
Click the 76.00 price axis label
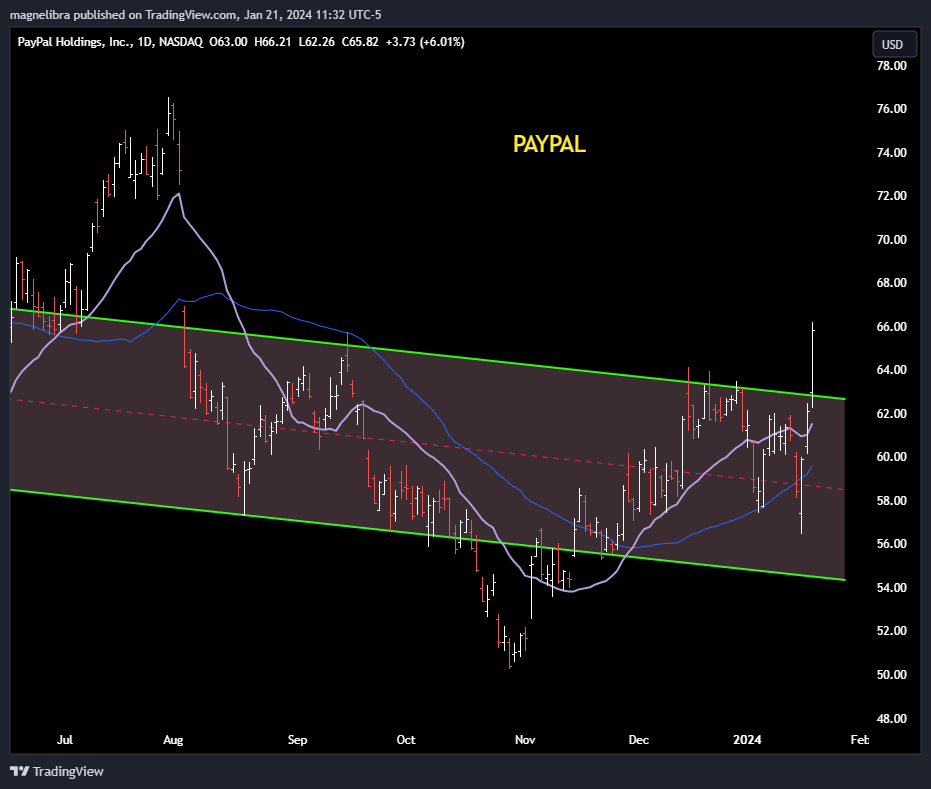pyautogui.click(x=891, y=109)
